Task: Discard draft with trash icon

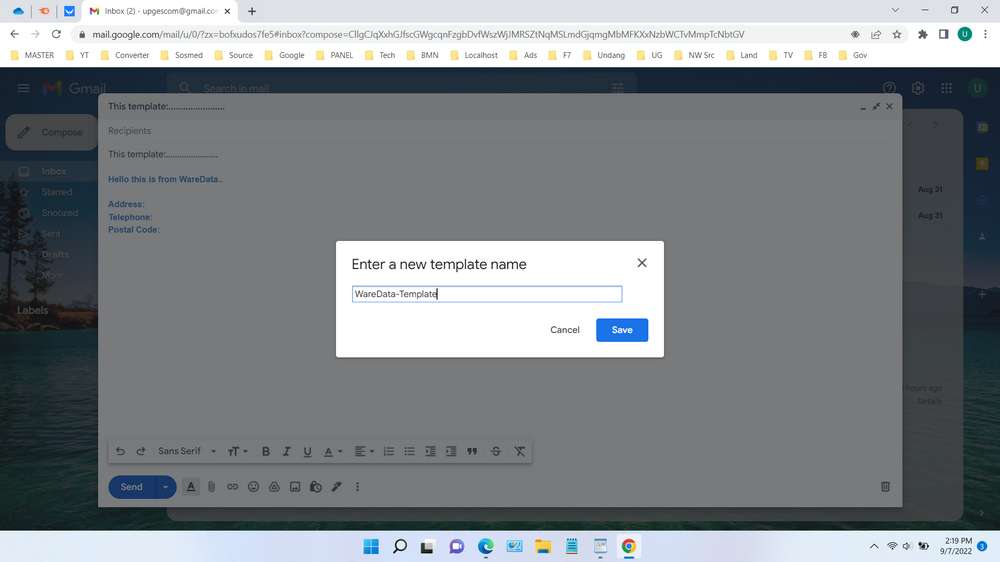Action: (885, 487)
